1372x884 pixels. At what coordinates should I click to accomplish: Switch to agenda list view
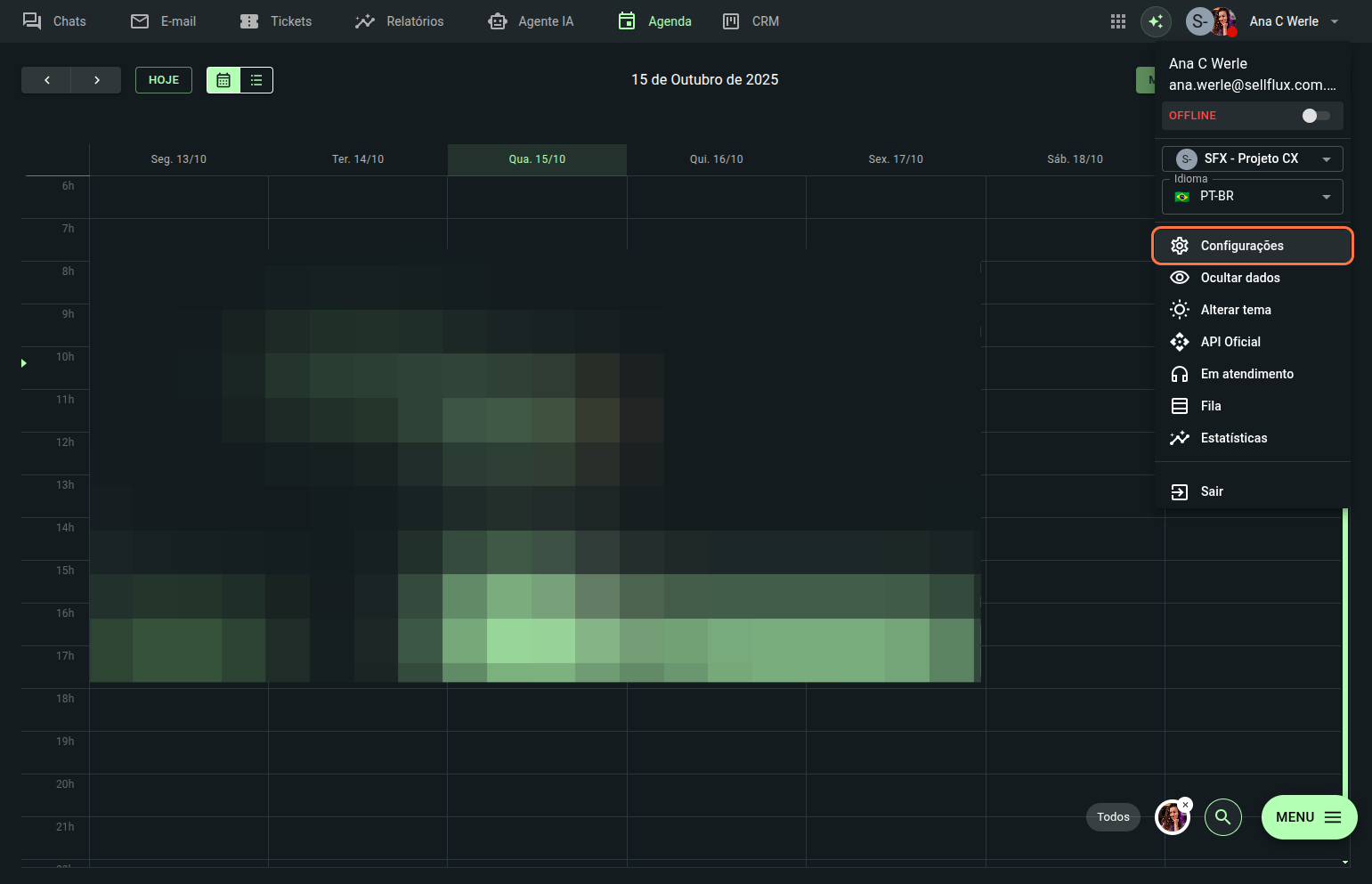click(256, 80)
